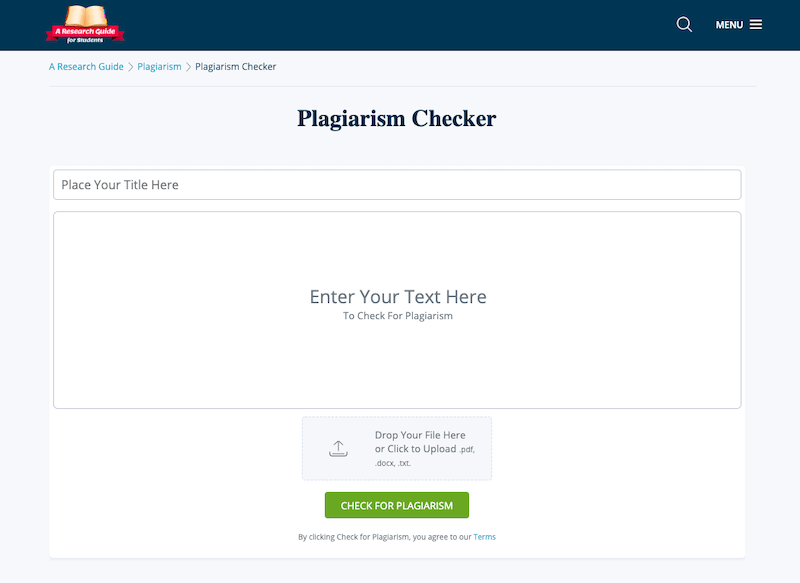Click the chevron after A Research Guide
Screen dimensions: 800x583
[131, 67]
